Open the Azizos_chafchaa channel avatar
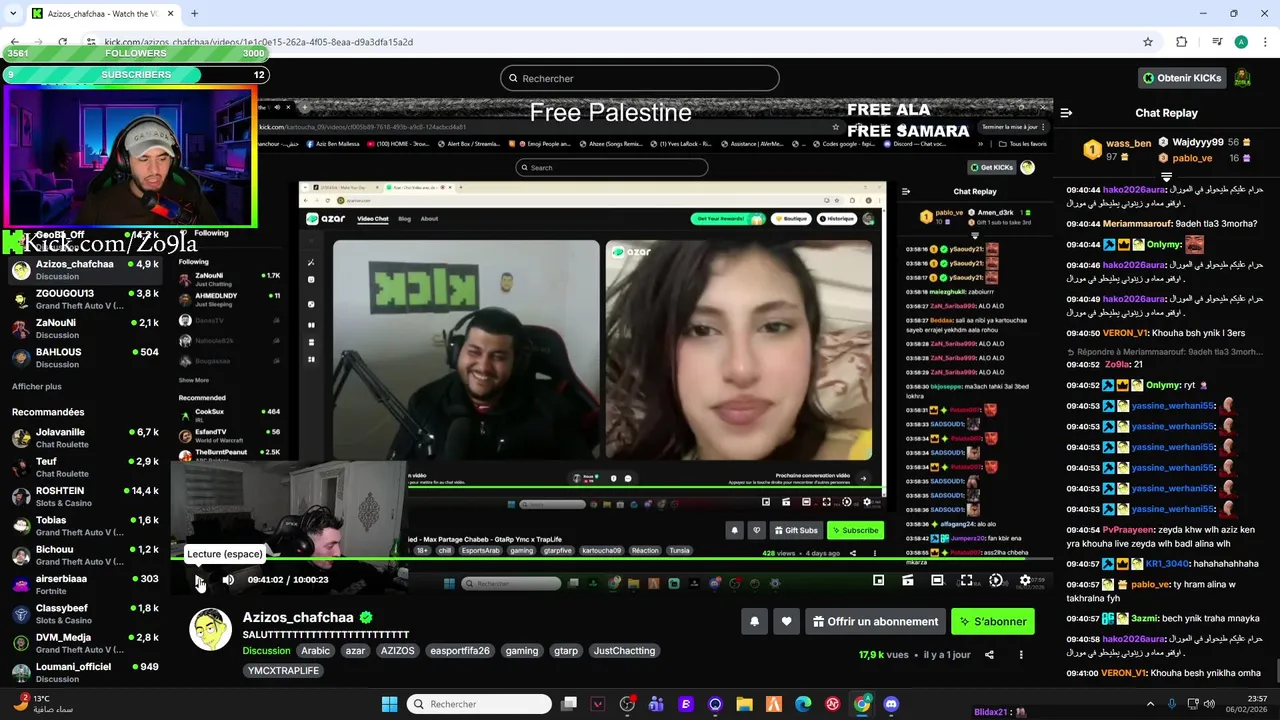The height and width of the screenshot is (720, 1280). coord(210,629)
